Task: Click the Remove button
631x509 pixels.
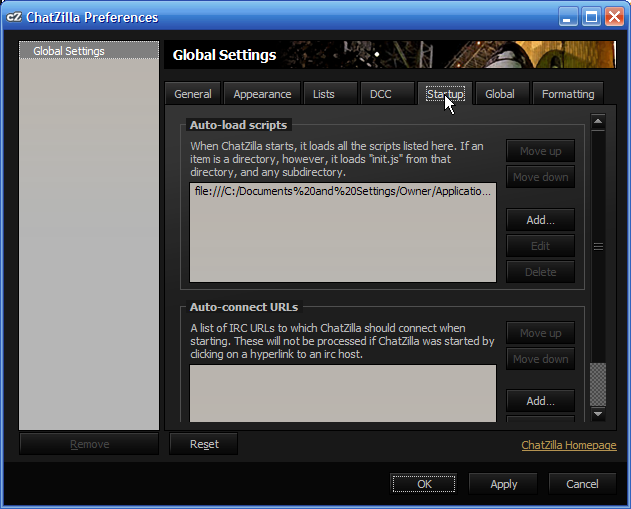Action: click(89, 444)
